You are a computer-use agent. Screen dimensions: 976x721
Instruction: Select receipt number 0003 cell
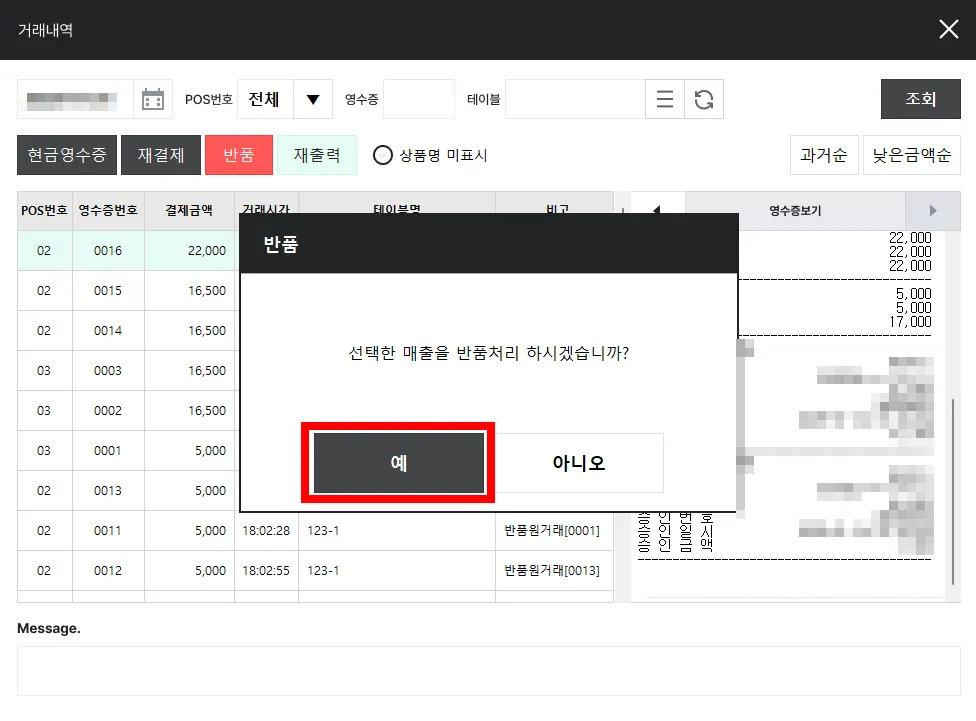(108, 370)
